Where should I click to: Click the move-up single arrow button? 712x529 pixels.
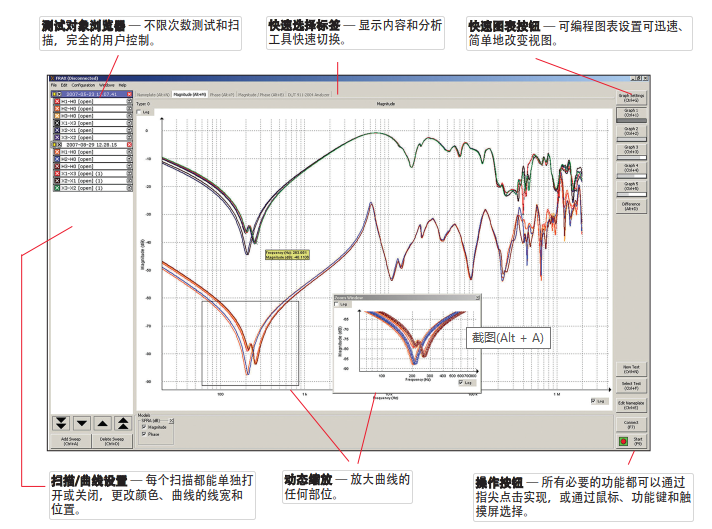pos(102,423)
